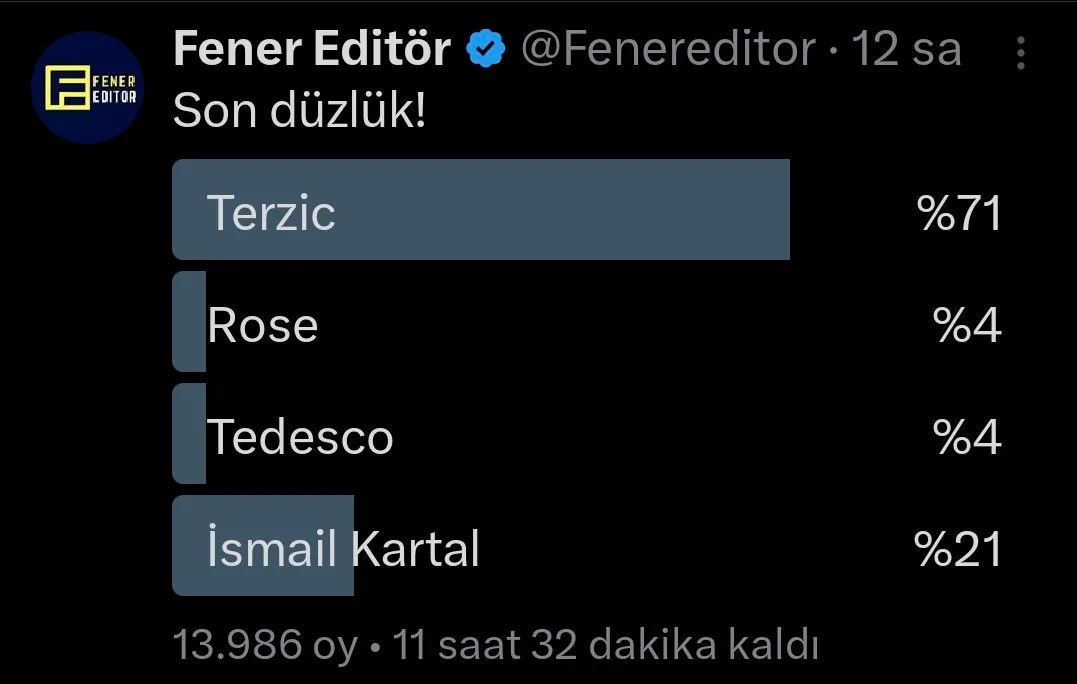Image resolution: width=1077 pixels, height=684 pixels.
Task: Open the three-dot more options menu
Action: (x=1021, y=53)
